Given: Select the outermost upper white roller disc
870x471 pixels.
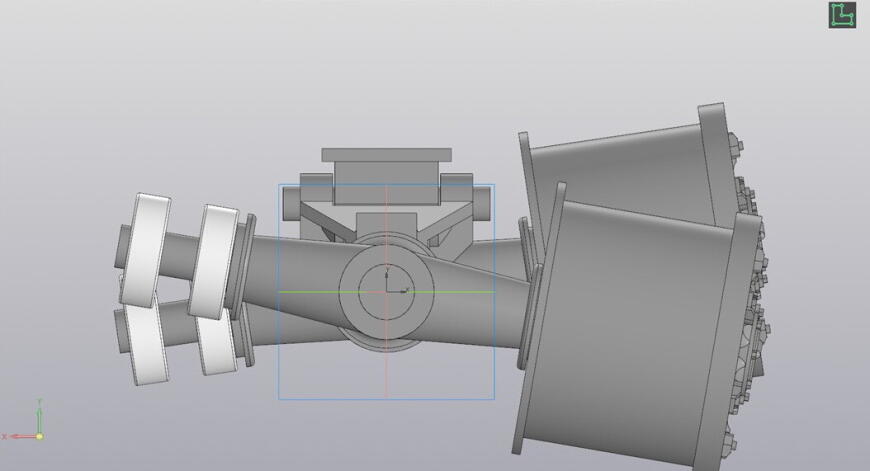Looking at the screenshot, I should coord(145,250).
